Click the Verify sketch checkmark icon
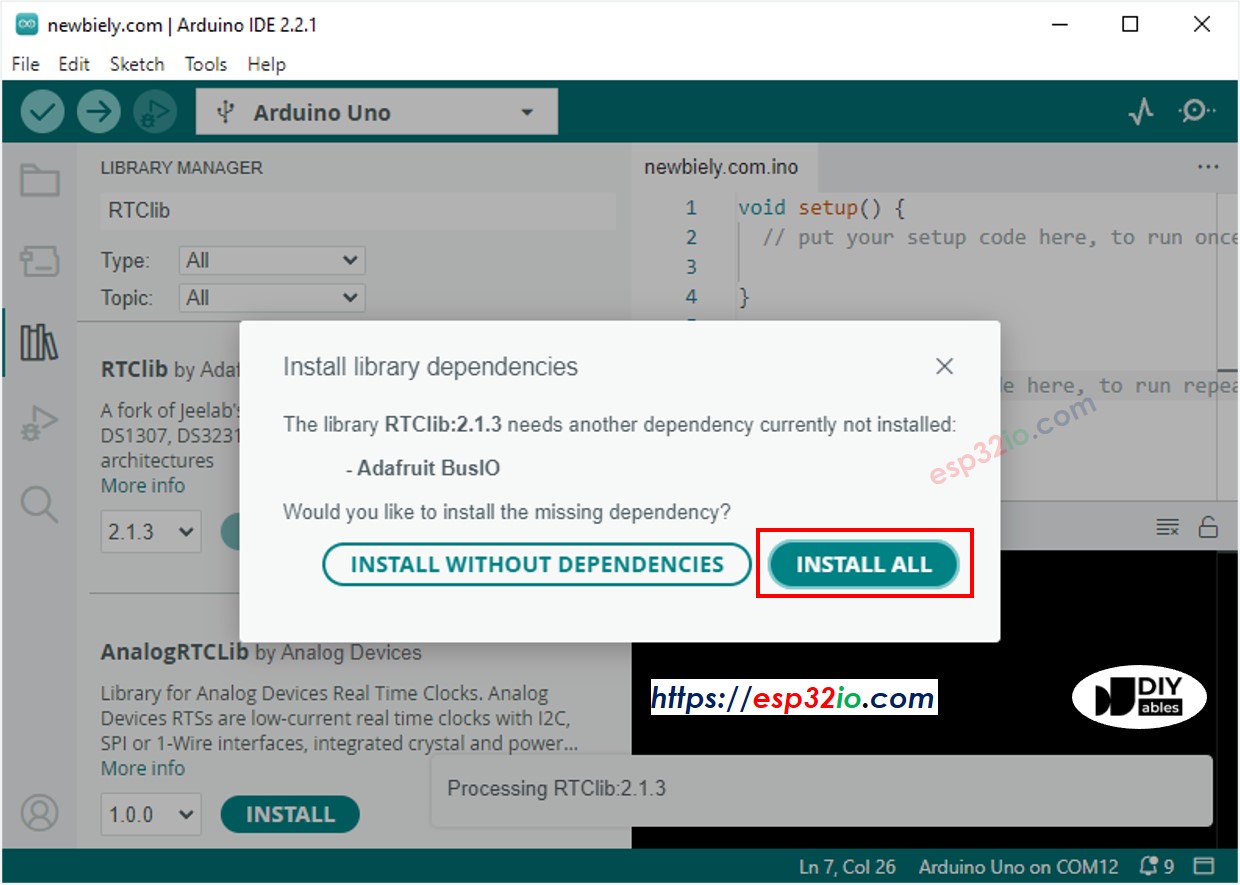This screenshot has width=1240, height=885. click(42, 112)
